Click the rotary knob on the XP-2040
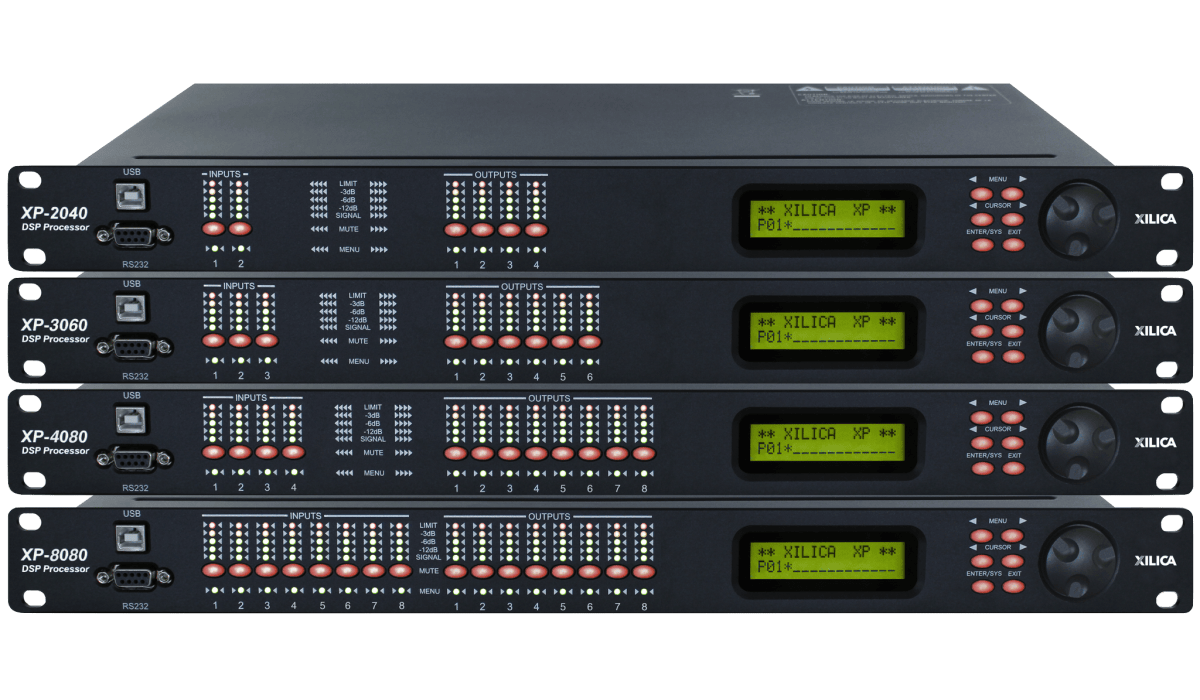Viewport: 1200px width, 700px height. coord(1079,219)
